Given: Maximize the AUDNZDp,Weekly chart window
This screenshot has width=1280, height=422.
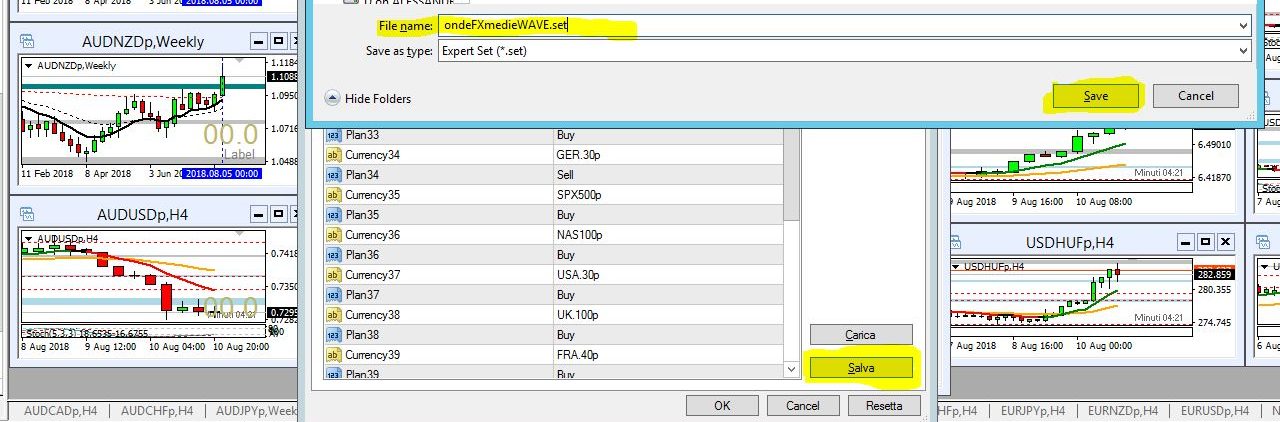Looking at the screenshot, I should click(x=279, y=41).
